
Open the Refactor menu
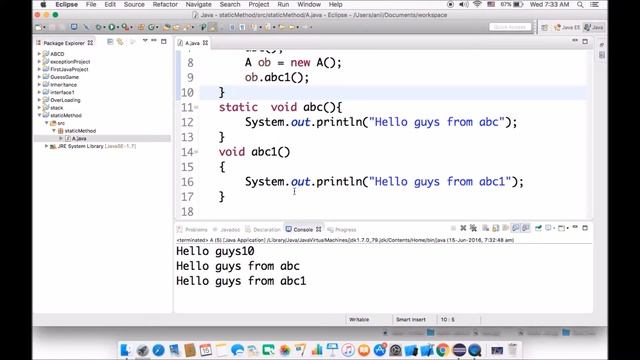click(165, 4)
